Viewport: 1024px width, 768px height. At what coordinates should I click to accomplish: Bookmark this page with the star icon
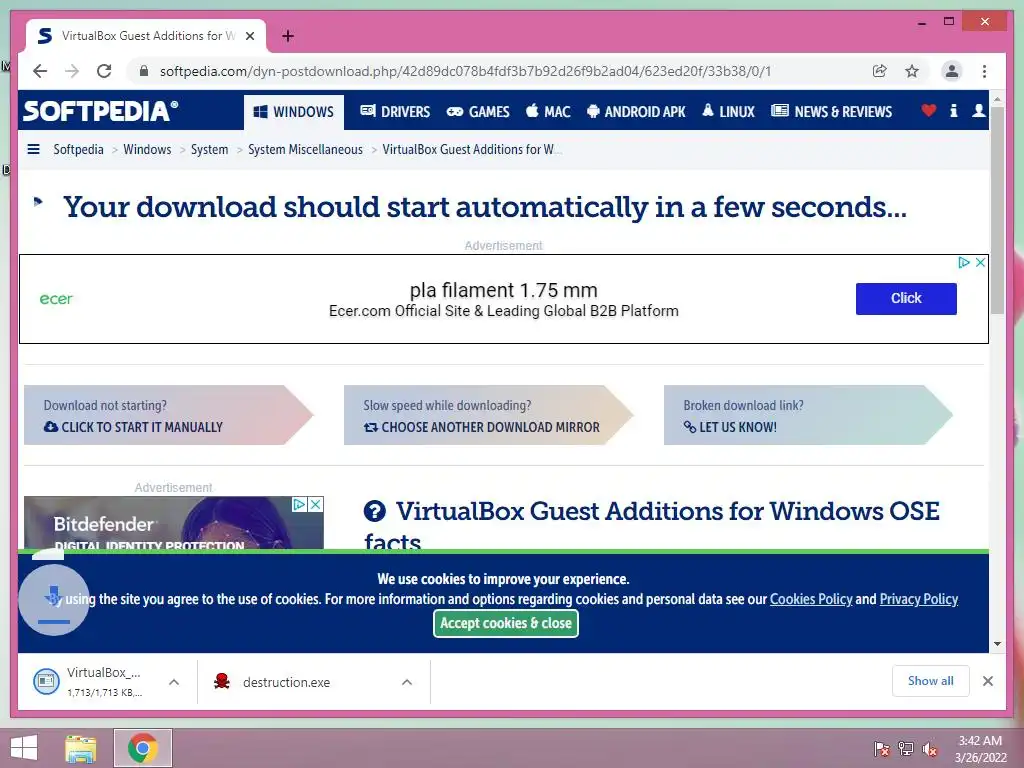tap(912, 71)
